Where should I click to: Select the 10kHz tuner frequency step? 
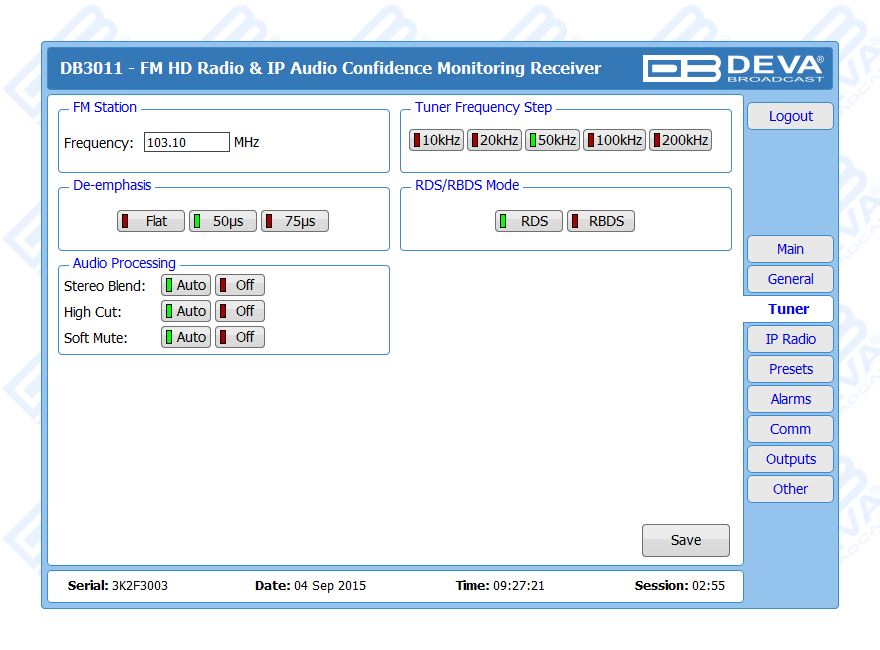point(436,140)
